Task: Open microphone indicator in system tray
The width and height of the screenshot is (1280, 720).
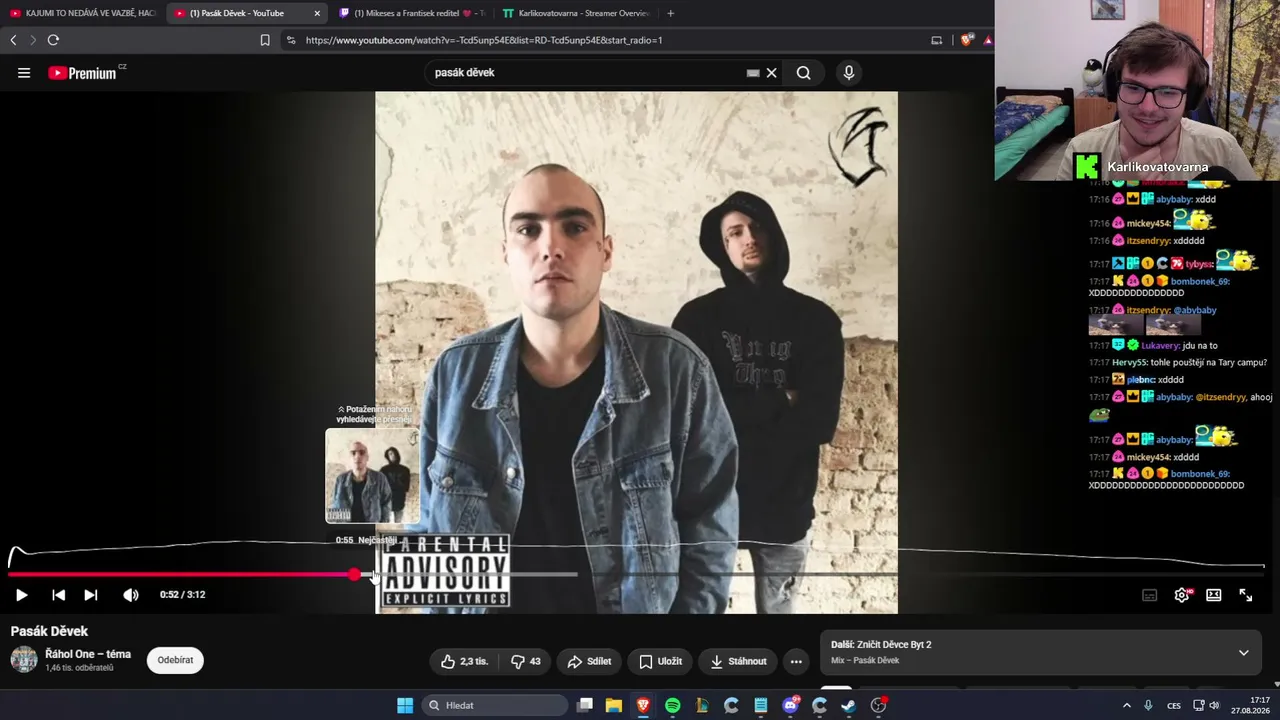Action: [1148, 706]
